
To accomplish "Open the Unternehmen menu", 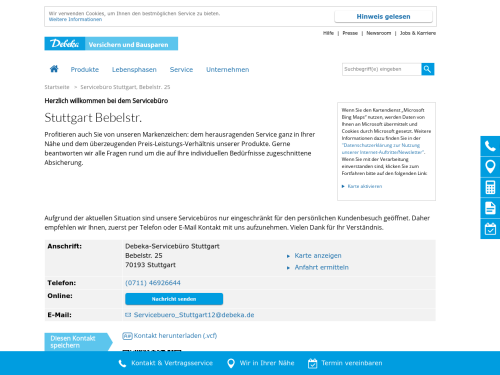I will (228, 70).
